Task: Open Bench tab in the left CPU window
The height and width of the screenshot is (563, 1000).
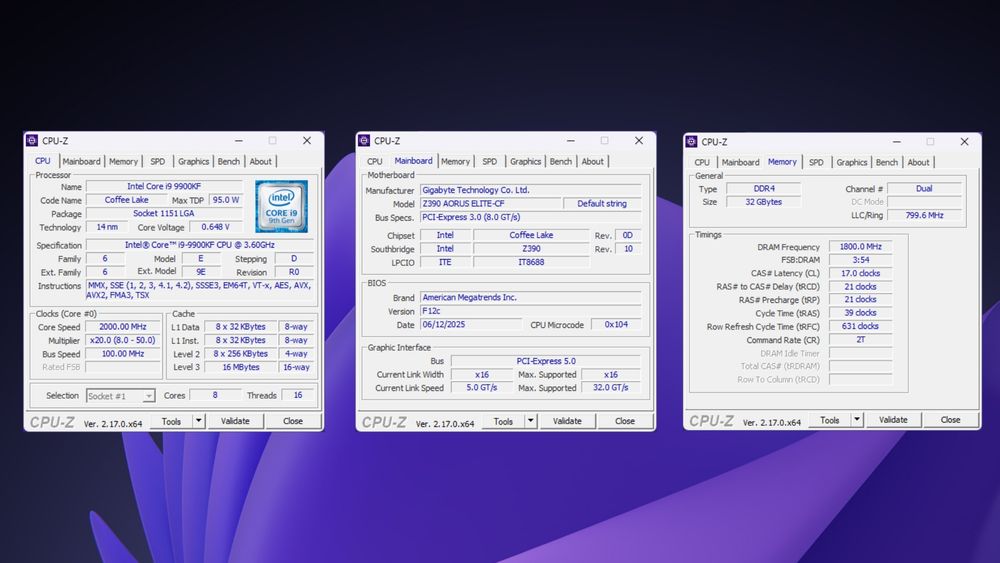Action: (x=228, y=161)
